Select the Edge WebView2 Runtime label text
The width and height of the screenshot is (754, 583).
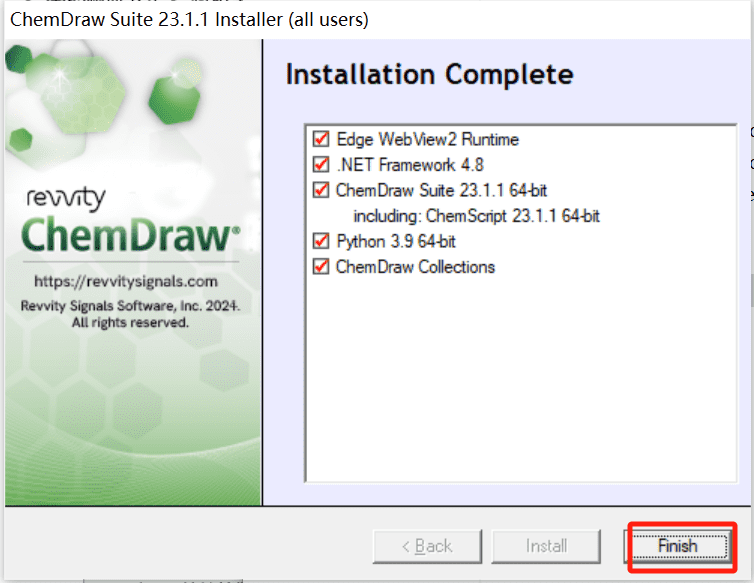click(427, 139)
